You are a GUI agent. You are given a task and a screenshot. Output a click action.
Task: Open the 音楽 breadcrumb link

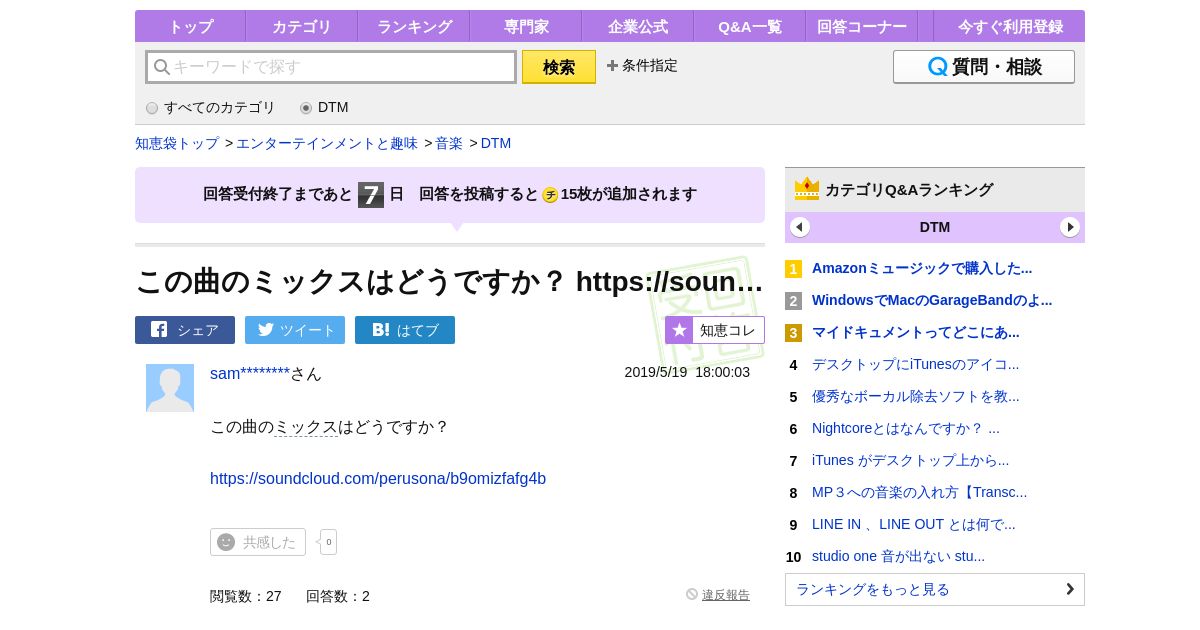tap(449, 143)
